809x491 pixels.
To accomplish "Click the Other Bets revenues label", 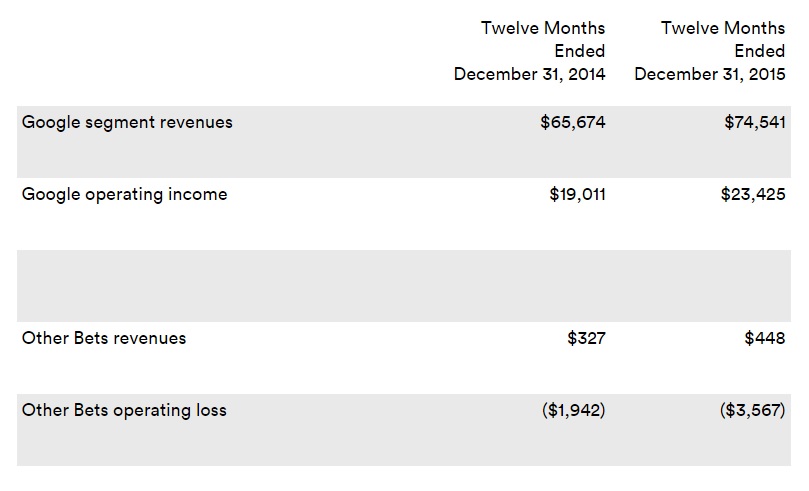I will [104, 339].
